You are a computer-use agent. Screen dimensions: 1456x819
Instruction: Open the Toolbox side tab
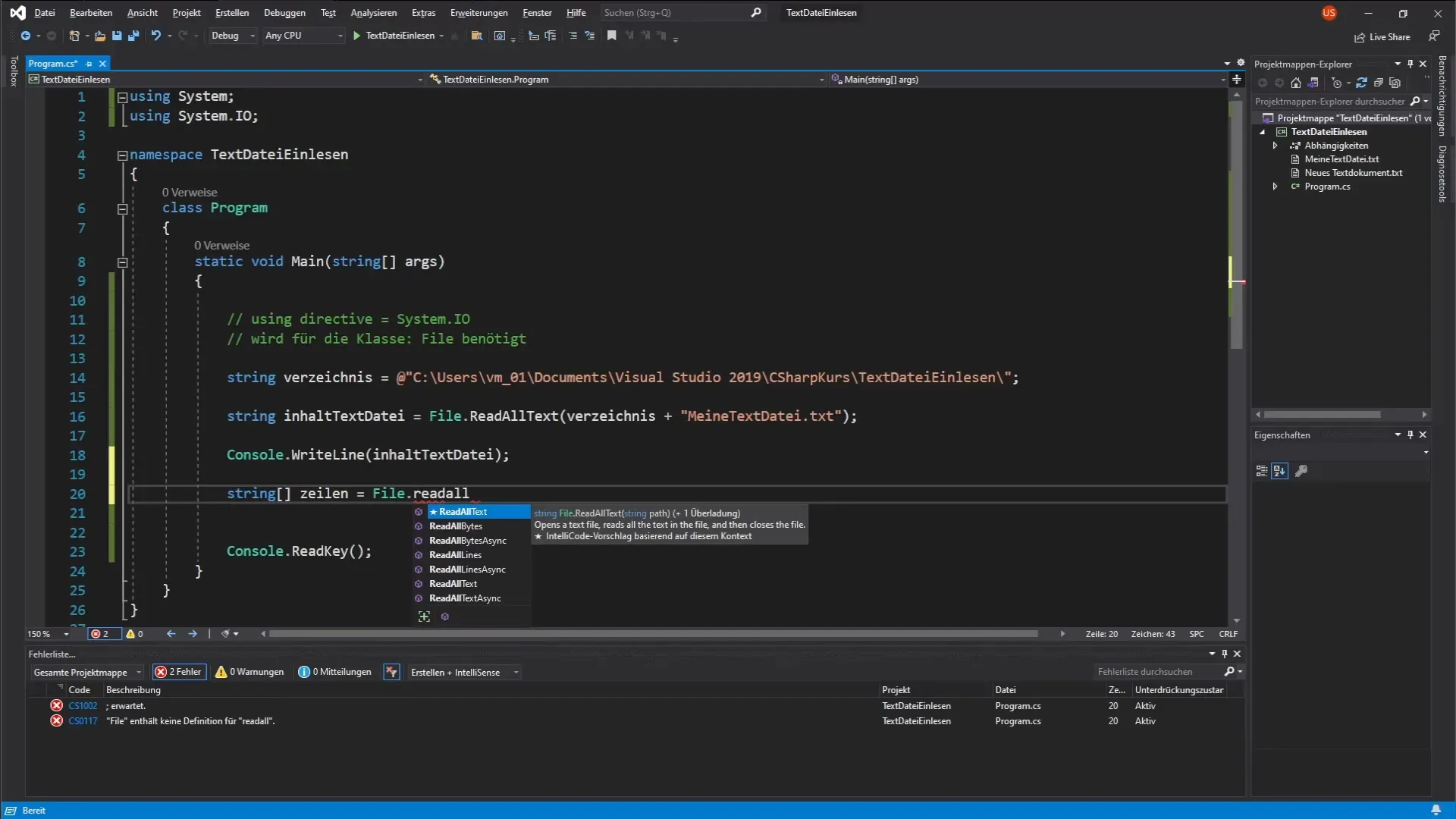click(13, 71)
